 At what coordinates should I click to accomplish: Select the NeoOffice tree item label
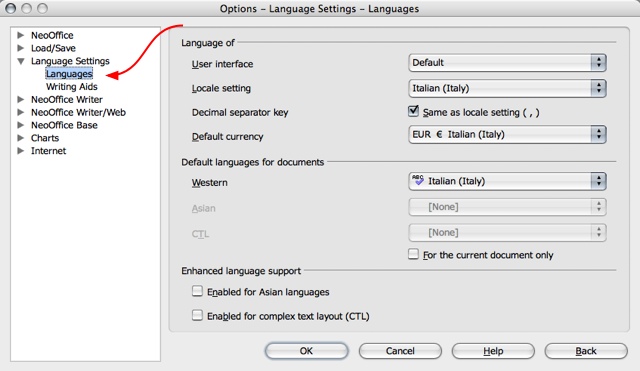(52, 36)
